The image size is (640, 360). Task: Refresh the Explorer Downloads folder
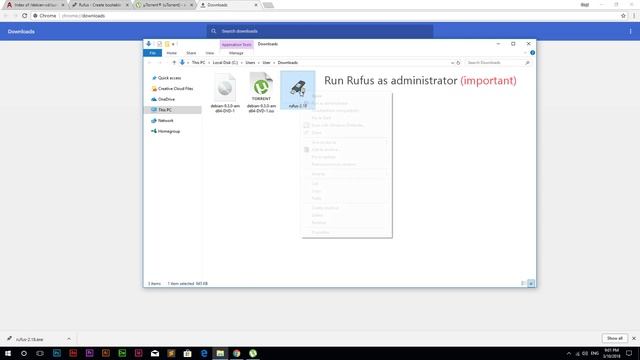(x=458, y=63)
